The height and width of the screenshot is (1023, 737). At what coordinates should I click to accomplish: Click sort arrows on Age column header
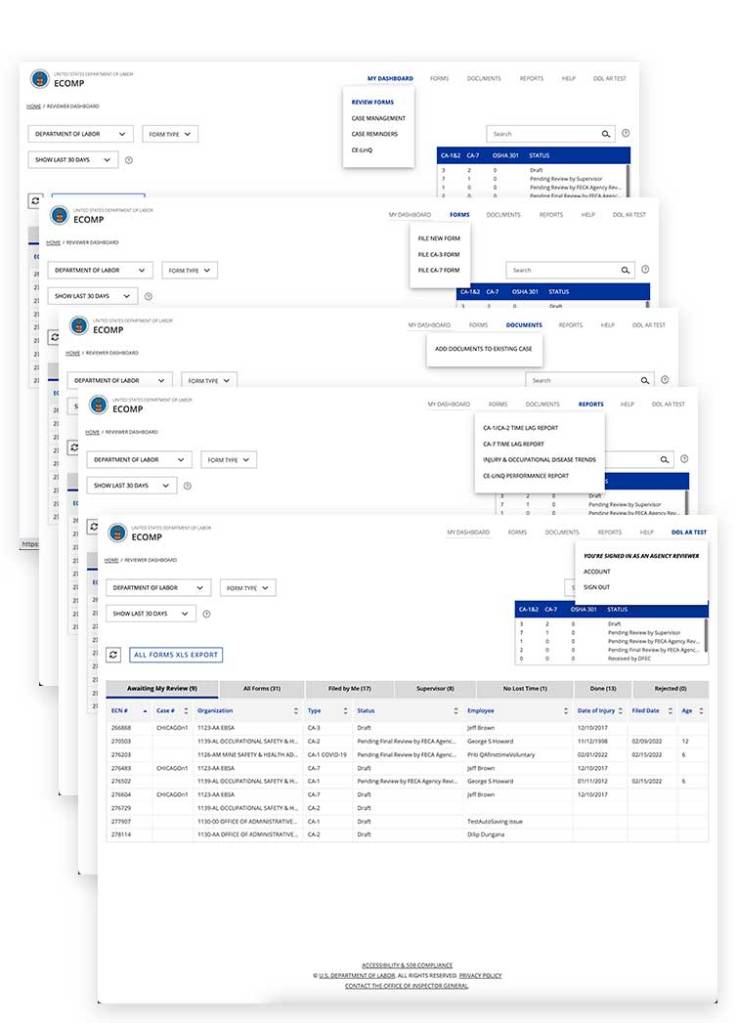(701, 711)
